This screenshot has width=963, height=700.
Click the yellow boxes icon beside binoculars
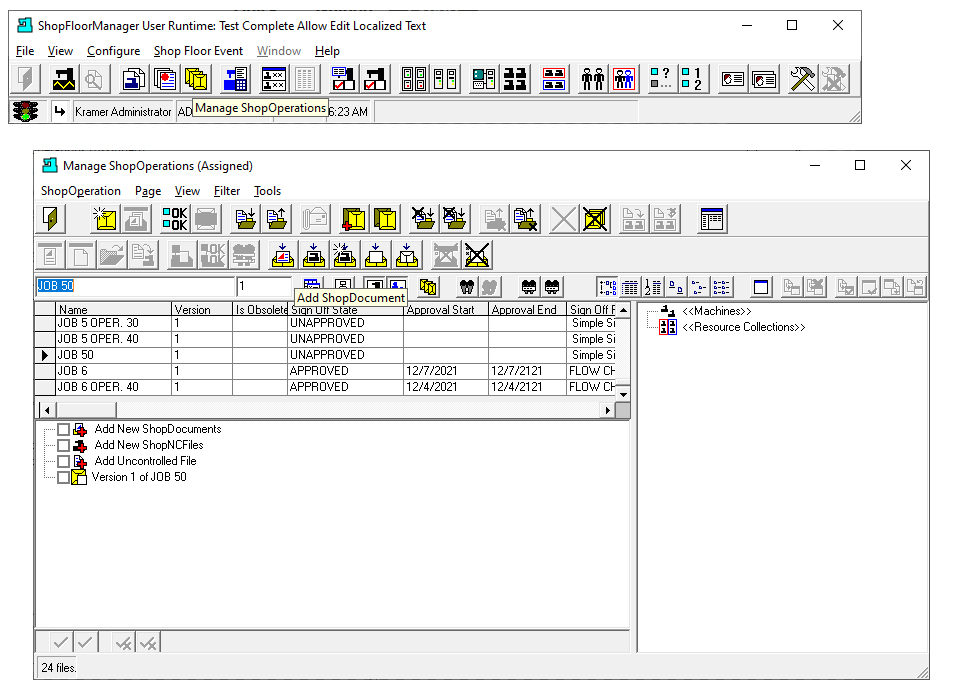point(428,286)
